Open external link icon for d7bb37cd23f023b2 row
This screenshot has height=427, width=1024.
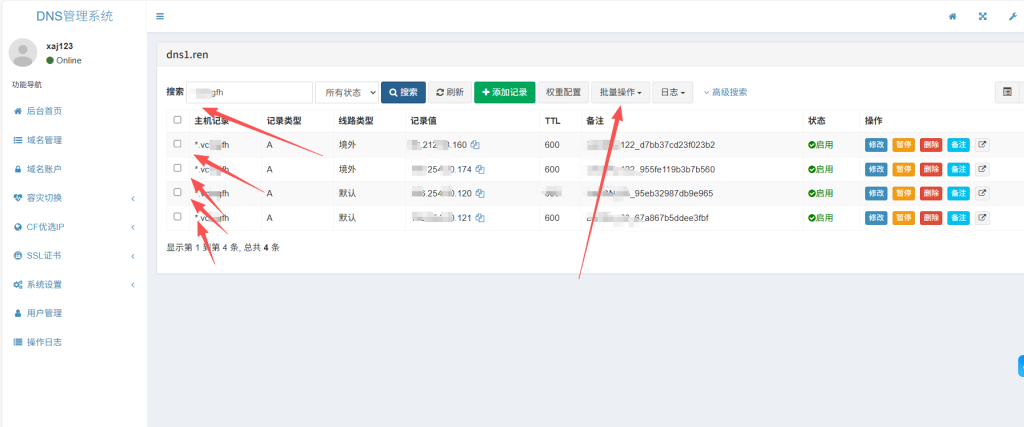[982, 145]
